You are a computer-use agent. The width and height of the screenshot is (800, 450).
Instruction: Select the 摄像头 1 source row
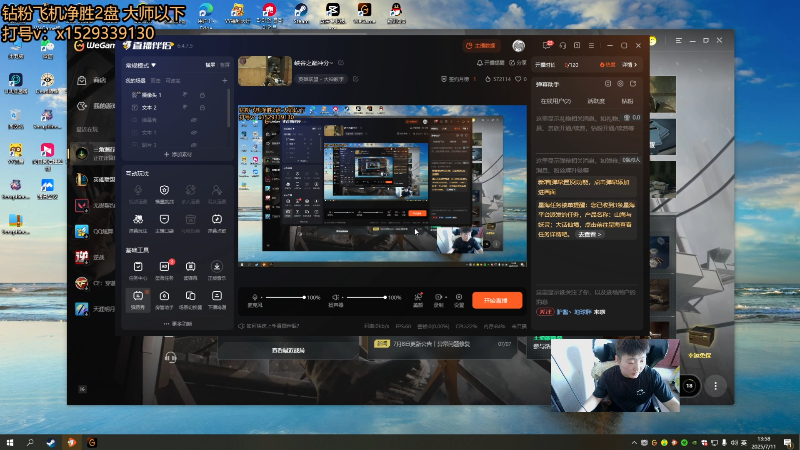coord(176,95)
